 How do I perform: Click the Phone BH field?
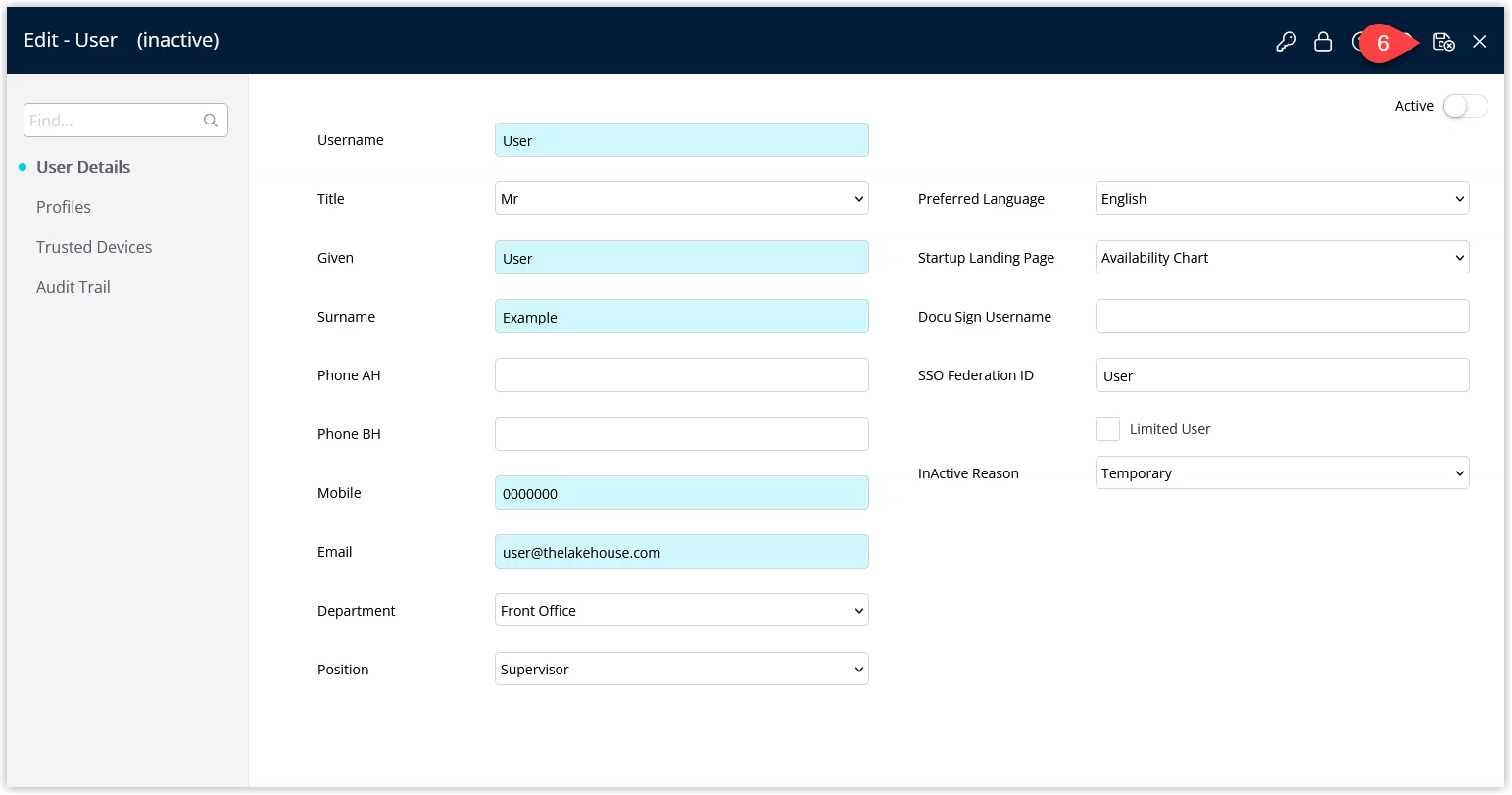coord(682,434)
